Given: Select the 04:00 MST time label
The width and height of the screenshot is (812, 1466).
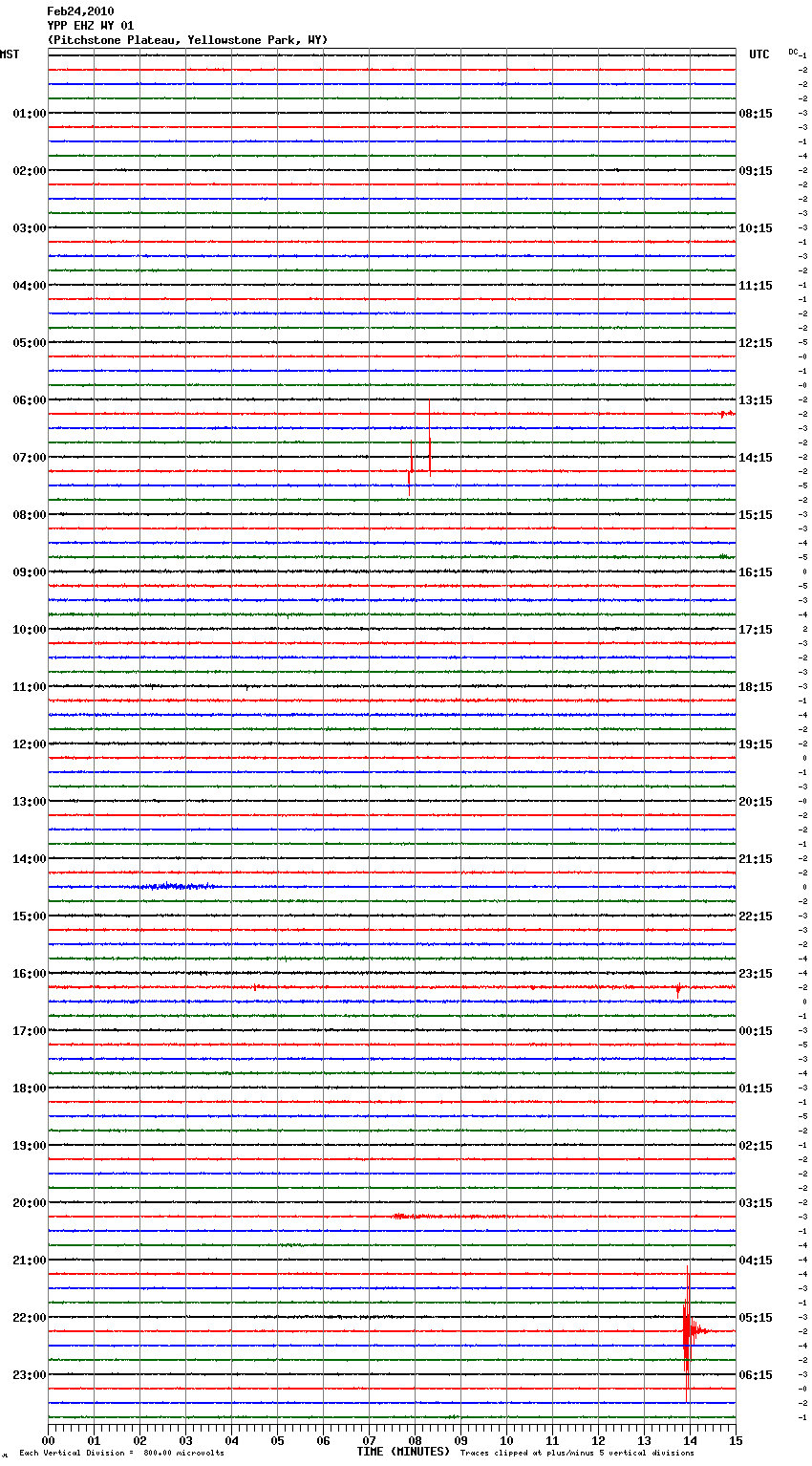Looking at the screenshot, I should 30,286.
